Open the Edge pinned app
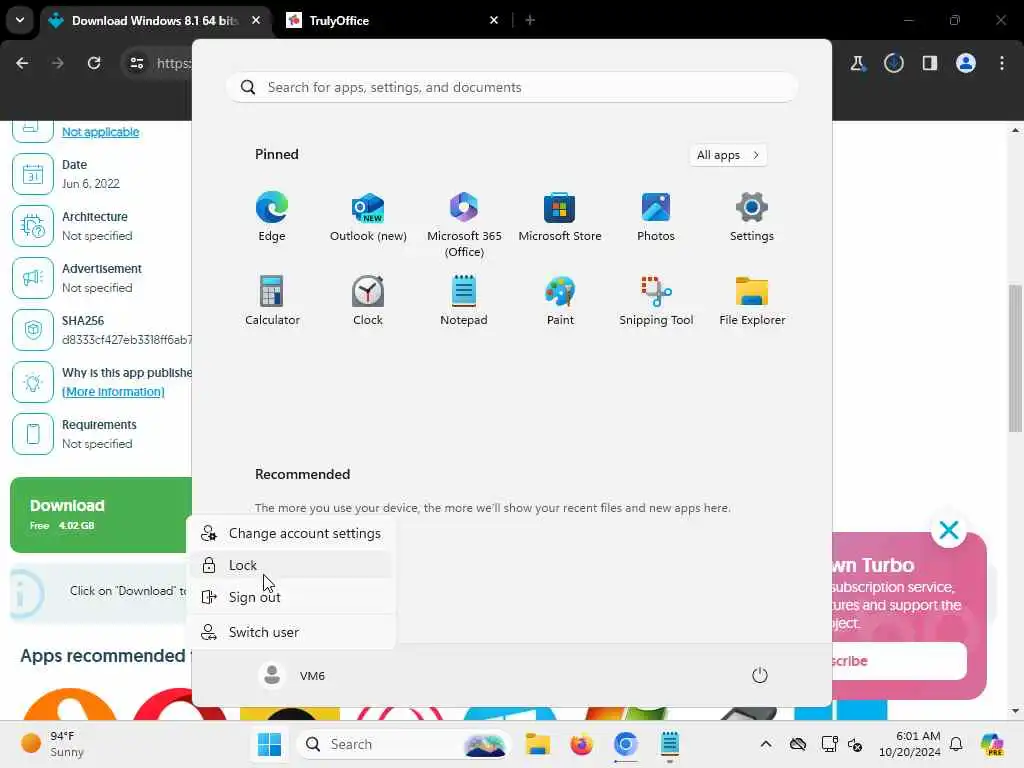The image size is (1024, 768). [272, 217]
